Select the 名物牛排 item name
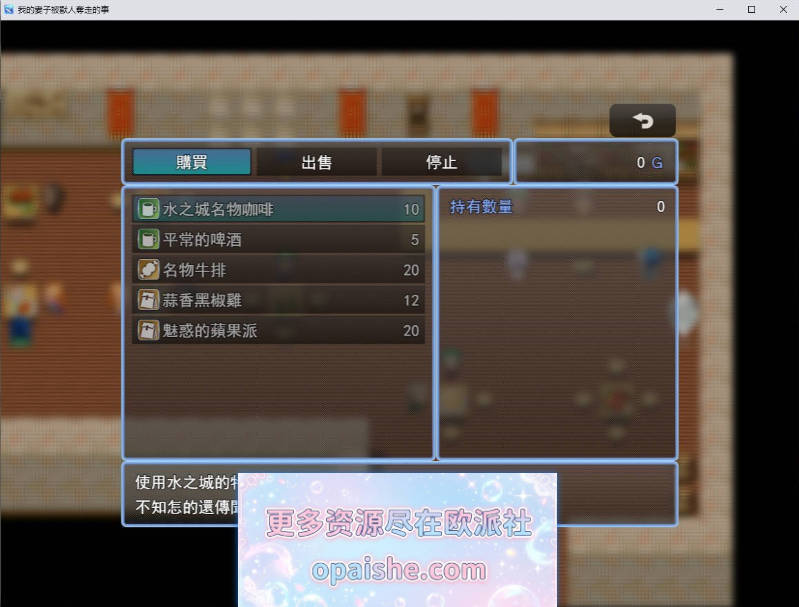The height and width of the screenshot is (607, 799). 194,270
